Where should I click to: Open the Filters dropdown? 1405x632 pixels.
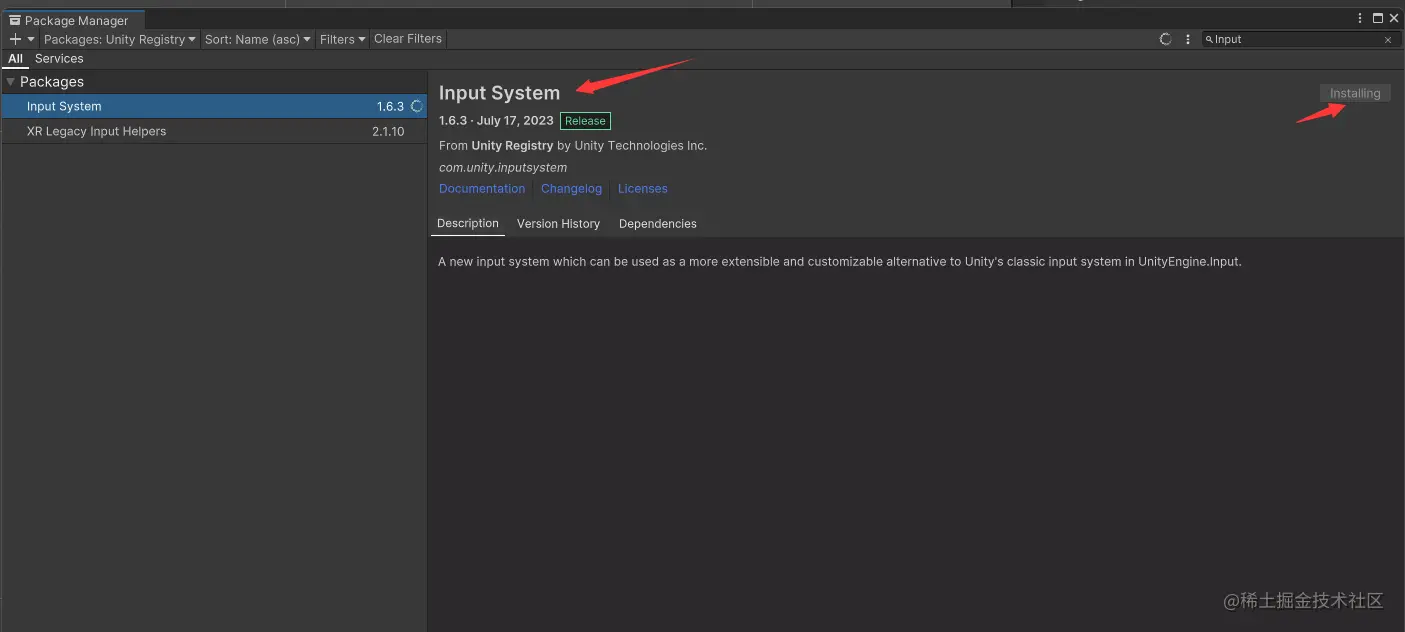tap(343, 39)
